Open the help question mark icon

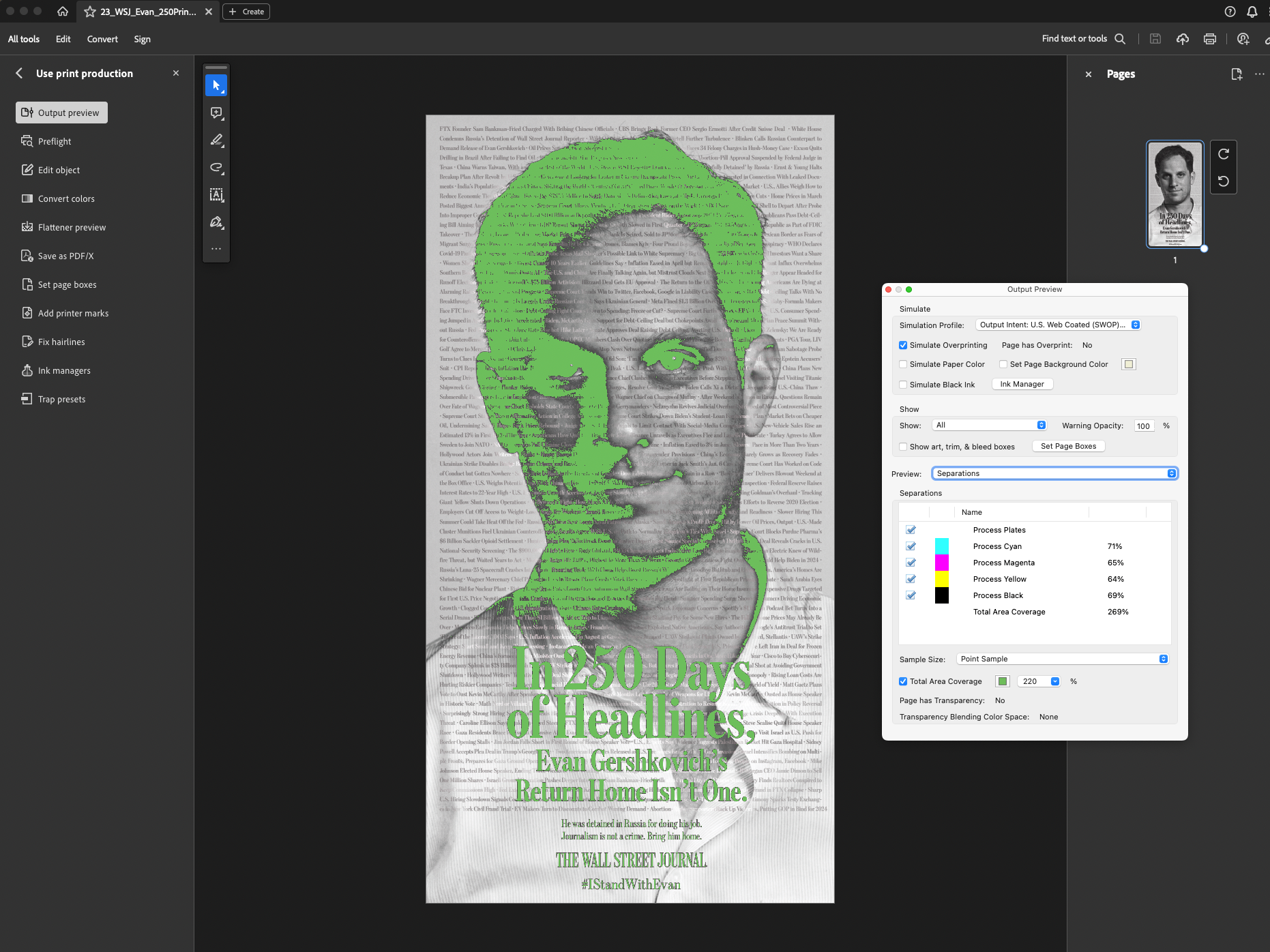1230,12
